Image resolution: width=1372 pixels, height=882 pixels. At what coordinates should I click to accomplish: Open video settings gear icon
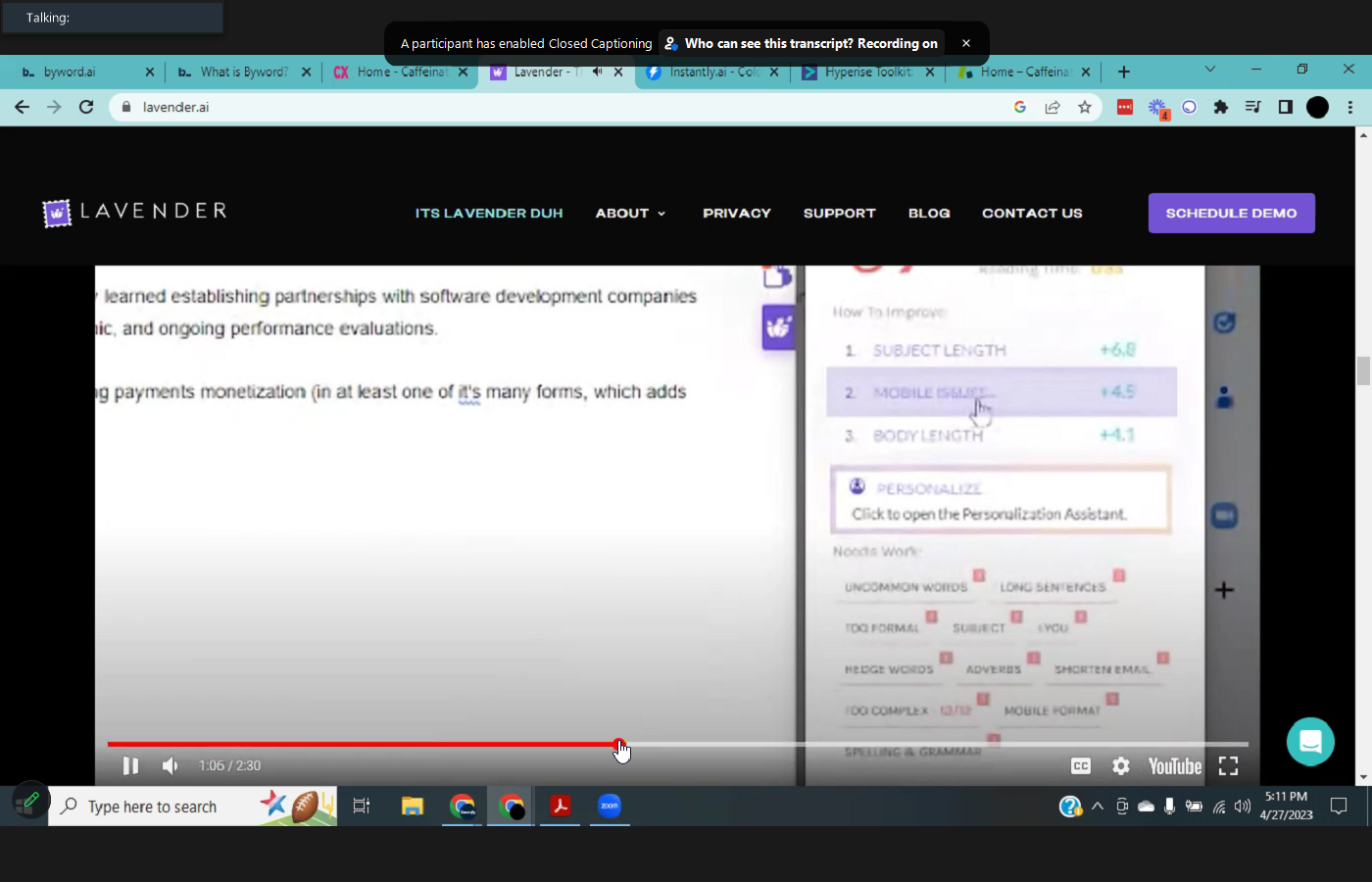click(x=1121, y=766)
